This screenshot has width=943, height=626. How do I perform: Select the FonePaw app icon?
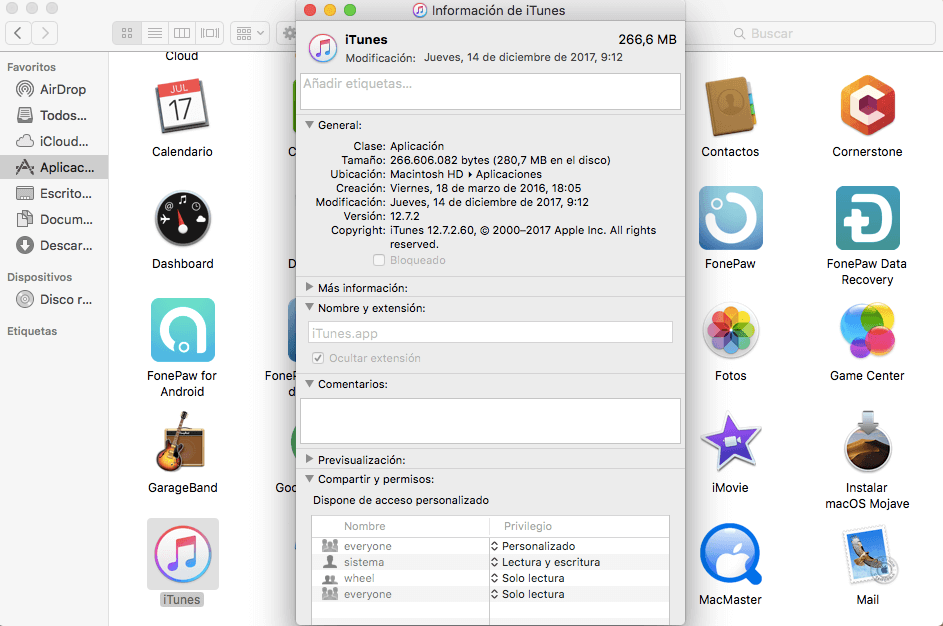[x=730, y=218]
